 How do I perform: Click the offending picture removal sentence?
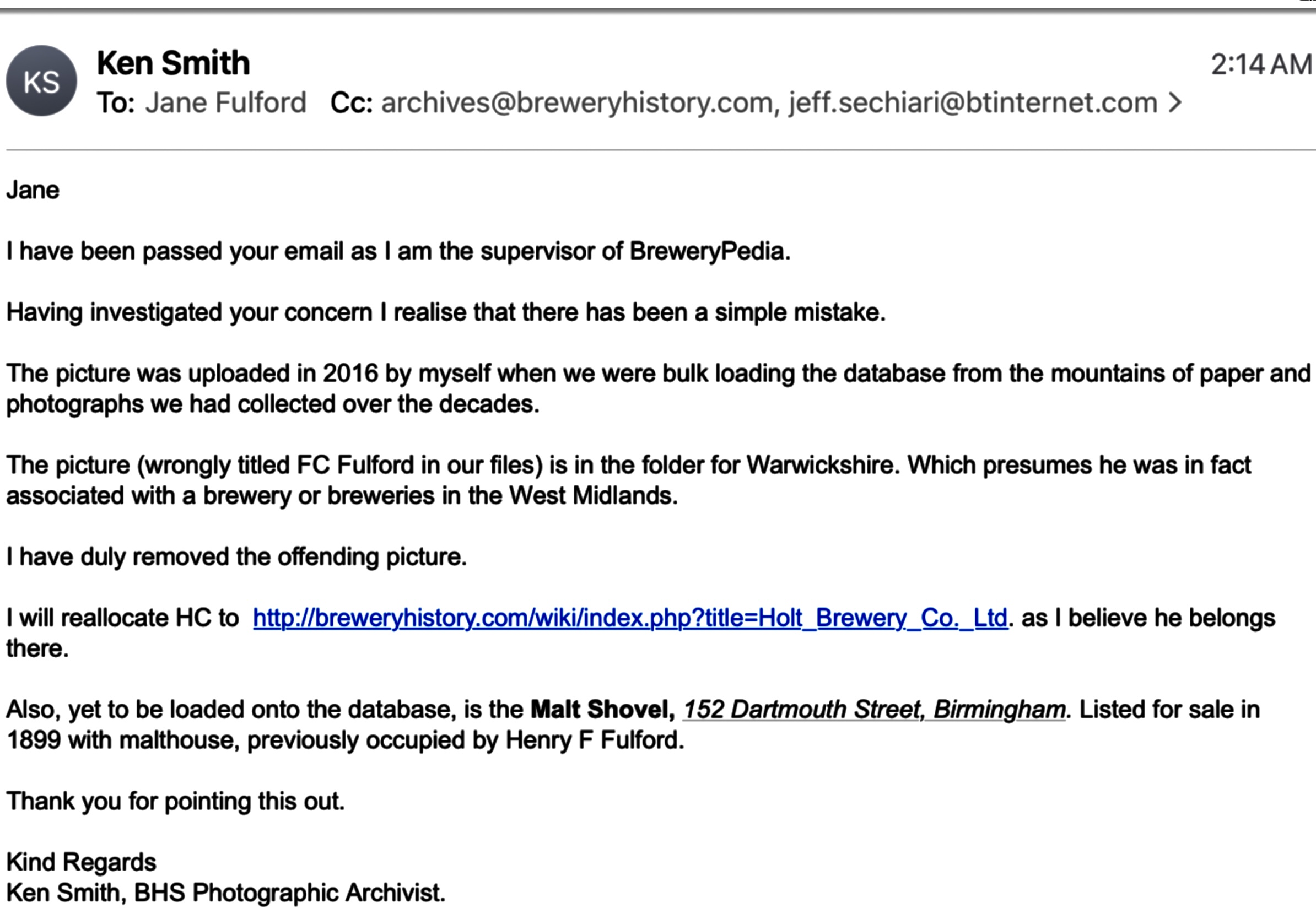pyautogui.click(x=236, y=557)
